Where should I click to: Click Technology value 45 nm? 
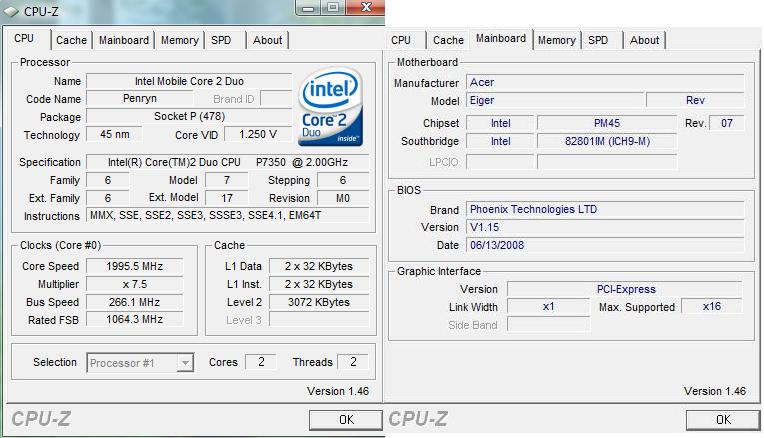(115, 134)
